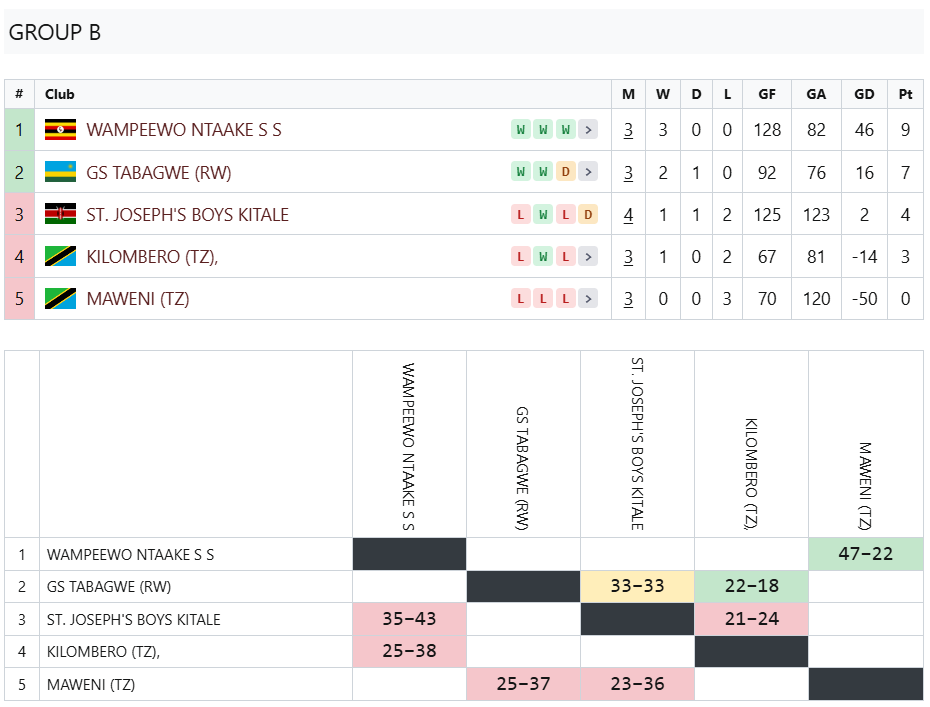Click the Pt column header
This screenshot has width=930, height=707.
click(x=905, y=94)
